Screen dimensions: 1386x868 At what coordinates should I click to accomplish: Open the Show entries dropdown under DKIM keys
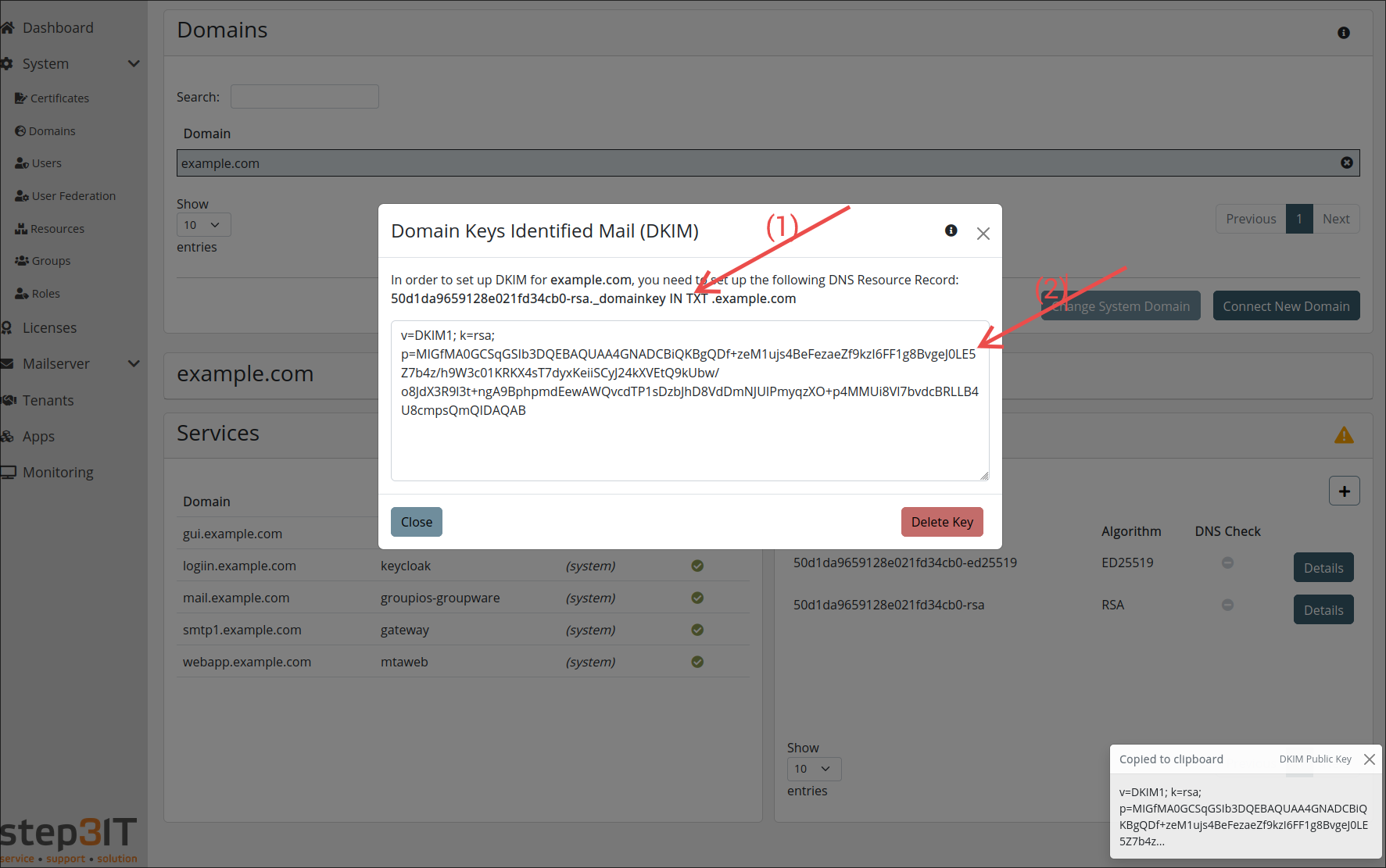click(814, 769)
